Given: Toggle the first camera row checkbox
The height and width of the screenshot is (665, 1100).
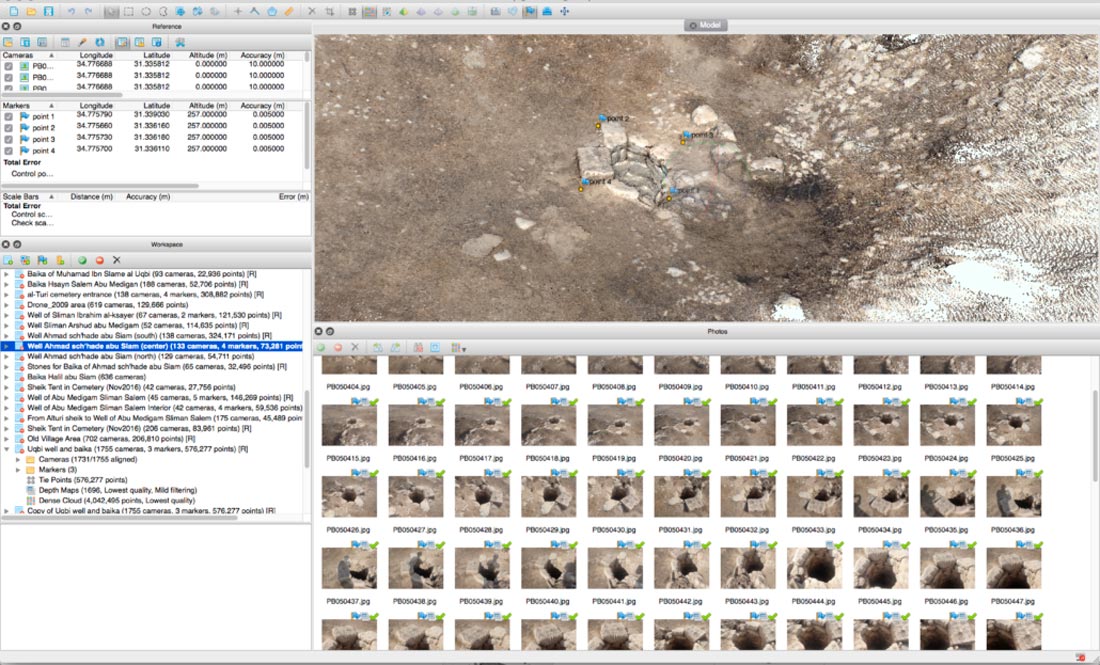Looking at the screenshot, I should tap(9, 66).
